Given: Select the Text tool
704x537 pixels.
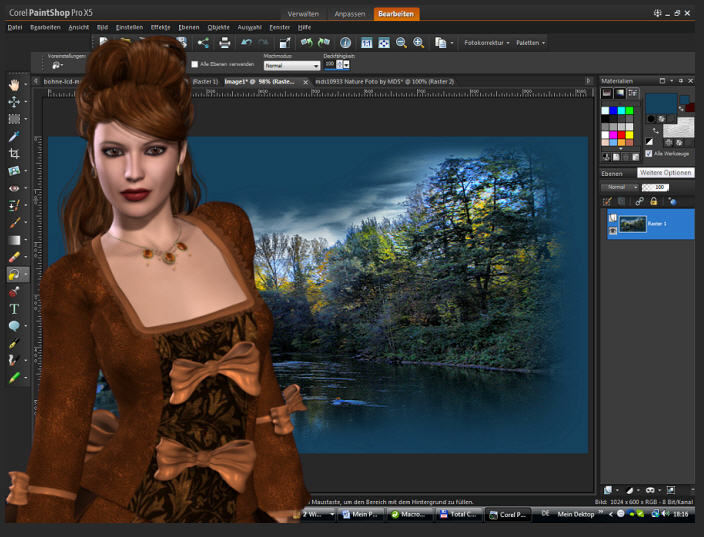Looking at the screenshot, I should coord(15,309).
